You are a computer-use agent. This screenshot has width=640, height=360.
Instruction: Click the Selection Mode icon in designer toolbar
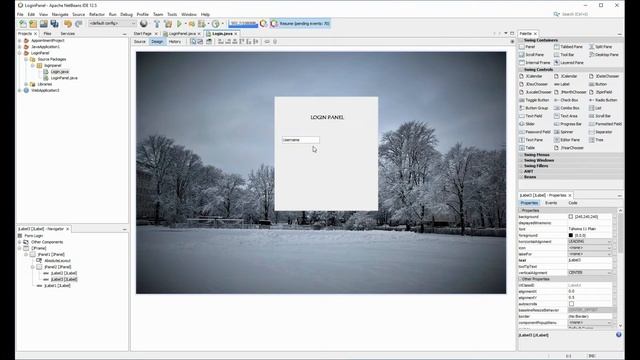tap(193, 42)
